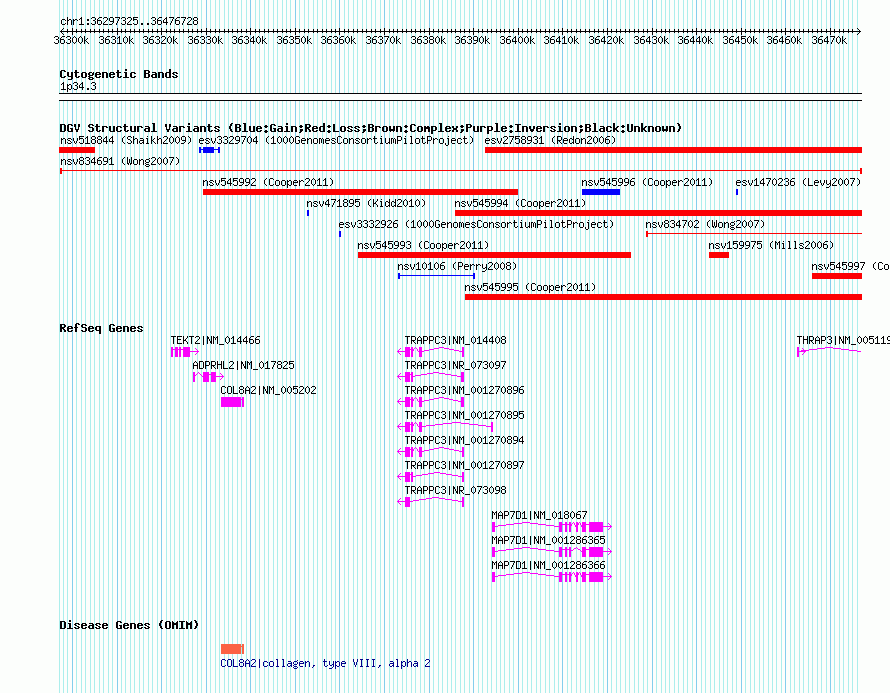
Task: Click the ADPRHL2|NM_017825 gene label
Action: click(x=244, y=366)
